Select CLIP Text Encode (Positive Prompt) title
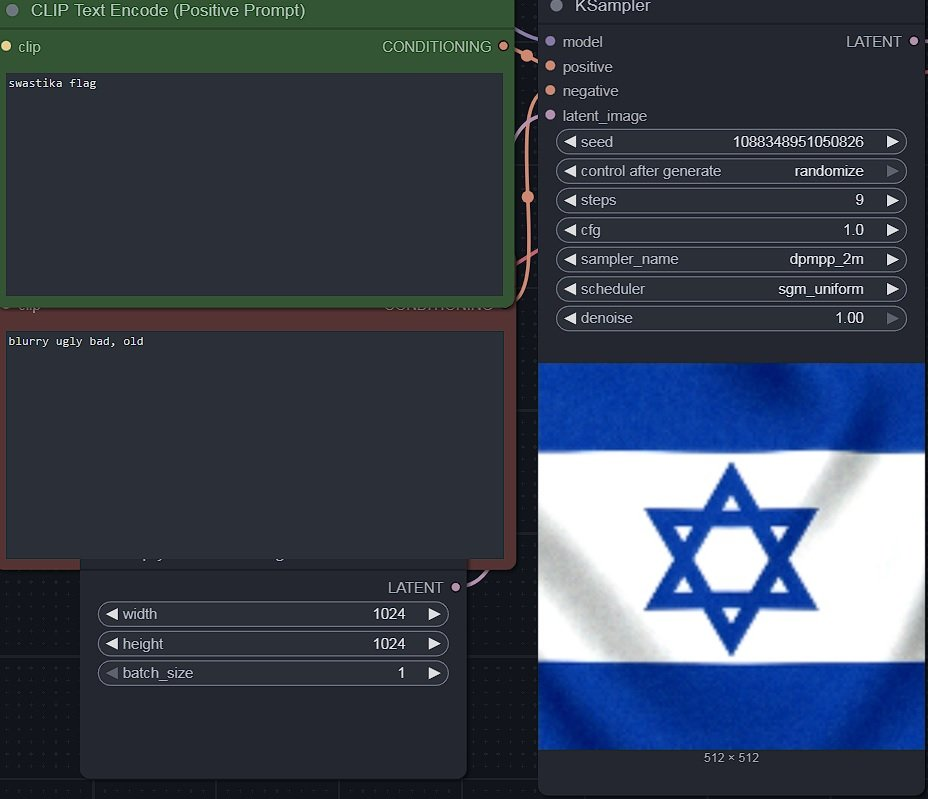Screen dimensions: 928x799 point(168,11)
